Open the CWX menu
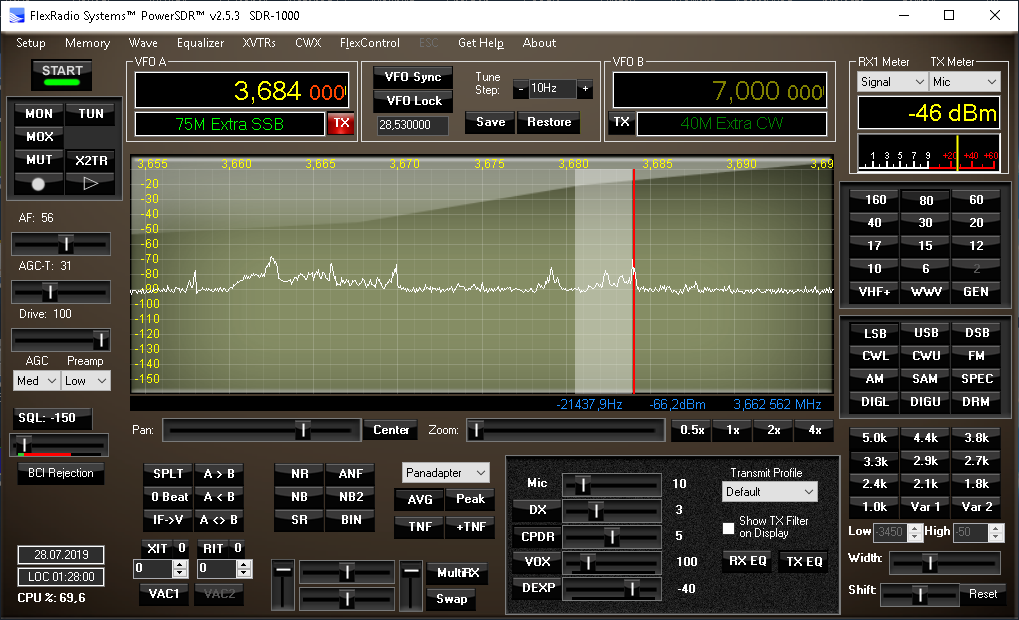1019x620 pixels. [308, 43]
